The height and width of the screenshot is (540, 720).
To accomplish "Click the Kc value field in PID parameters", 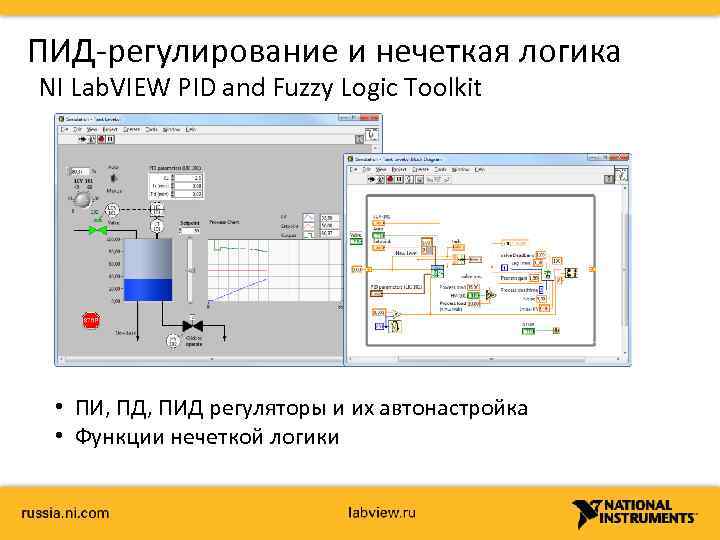I will click(189, 178).
